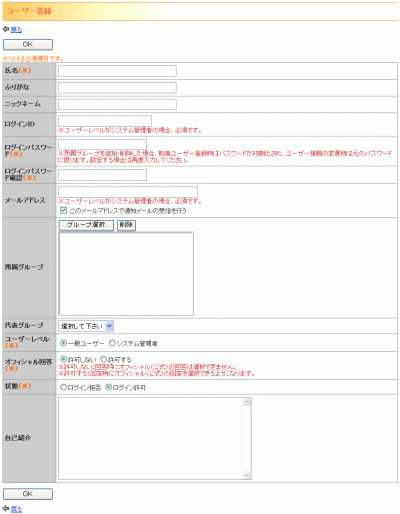This screenshot has width=400, height=514.
Task: Click the back arrow icon at top
Action: [x=6, y=29]
